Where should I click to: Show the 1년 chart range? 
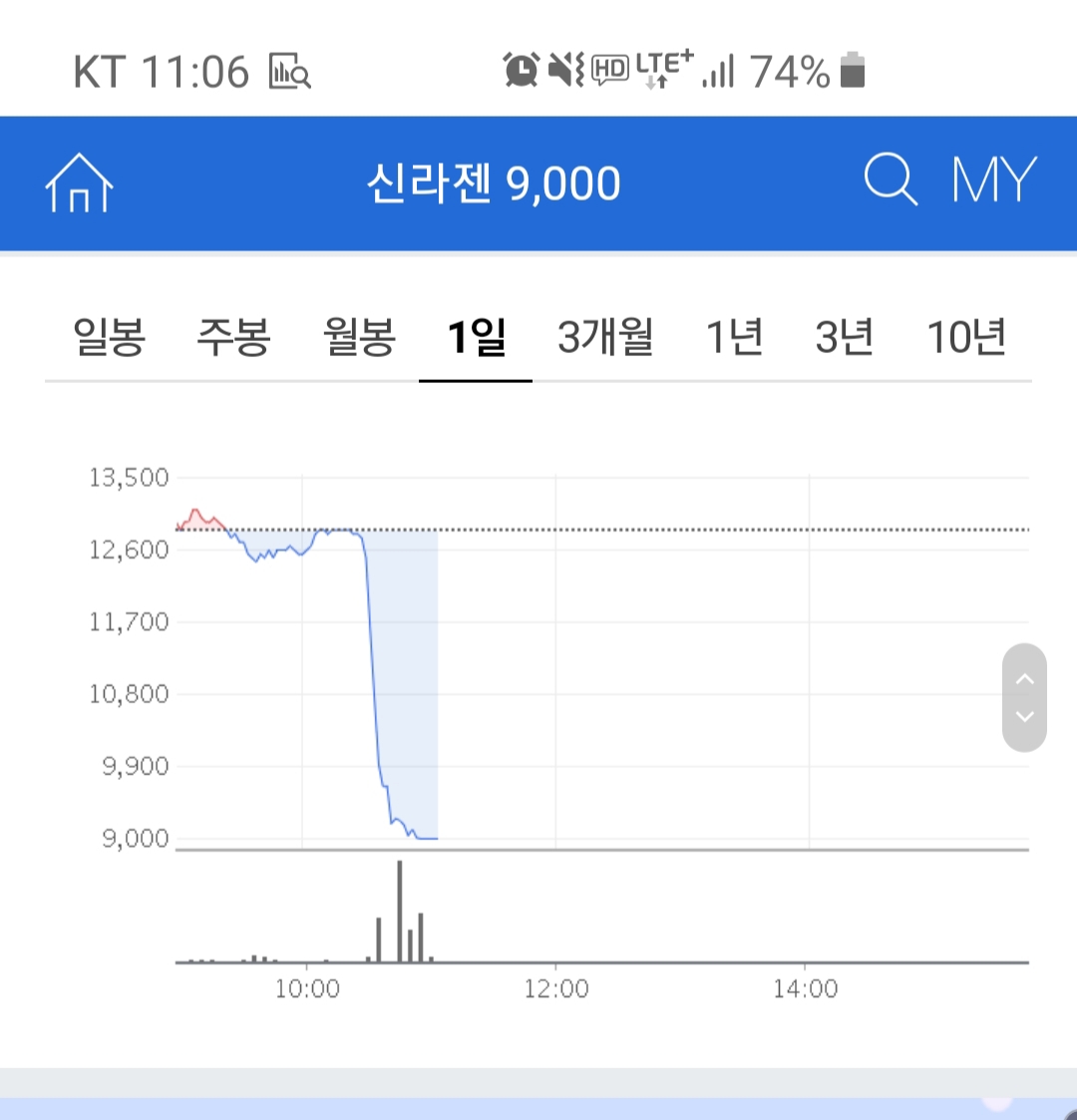[x=734, y=337]
